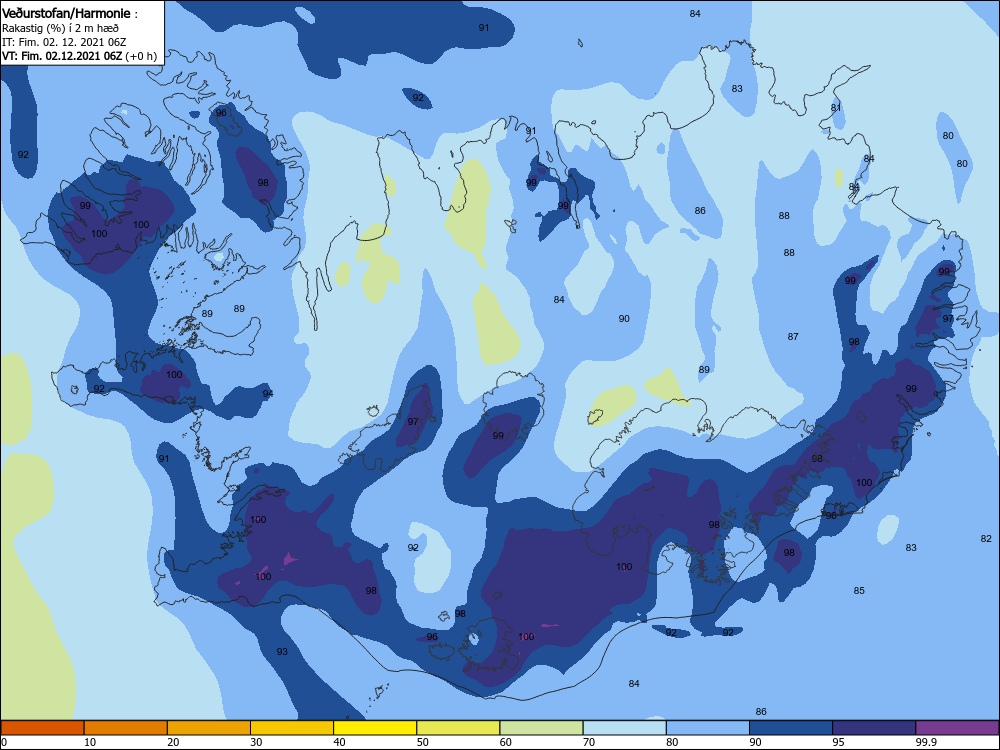Click the '87' humidity value on the map
This screenshot has height=750, width=1000.
(793, 336)
